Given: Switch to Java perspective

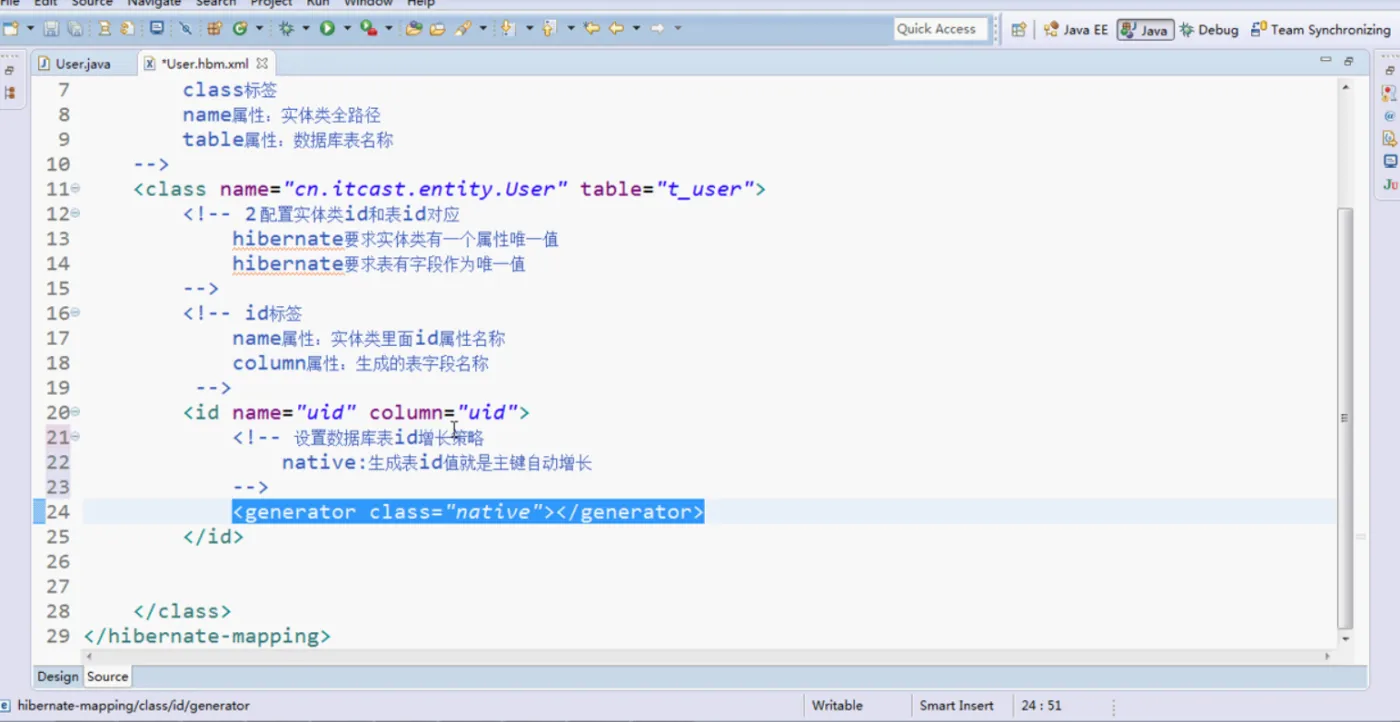Looking at the screenshot, I should pyautogui.click(x=1145, y=30).
